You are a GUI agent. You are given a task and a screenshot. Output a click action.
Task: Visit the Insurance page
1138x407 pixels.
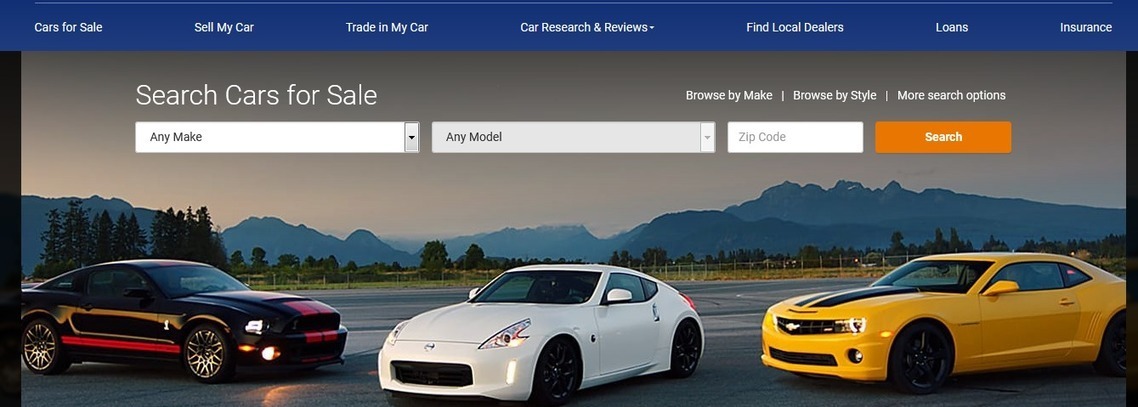point(1085,27)
